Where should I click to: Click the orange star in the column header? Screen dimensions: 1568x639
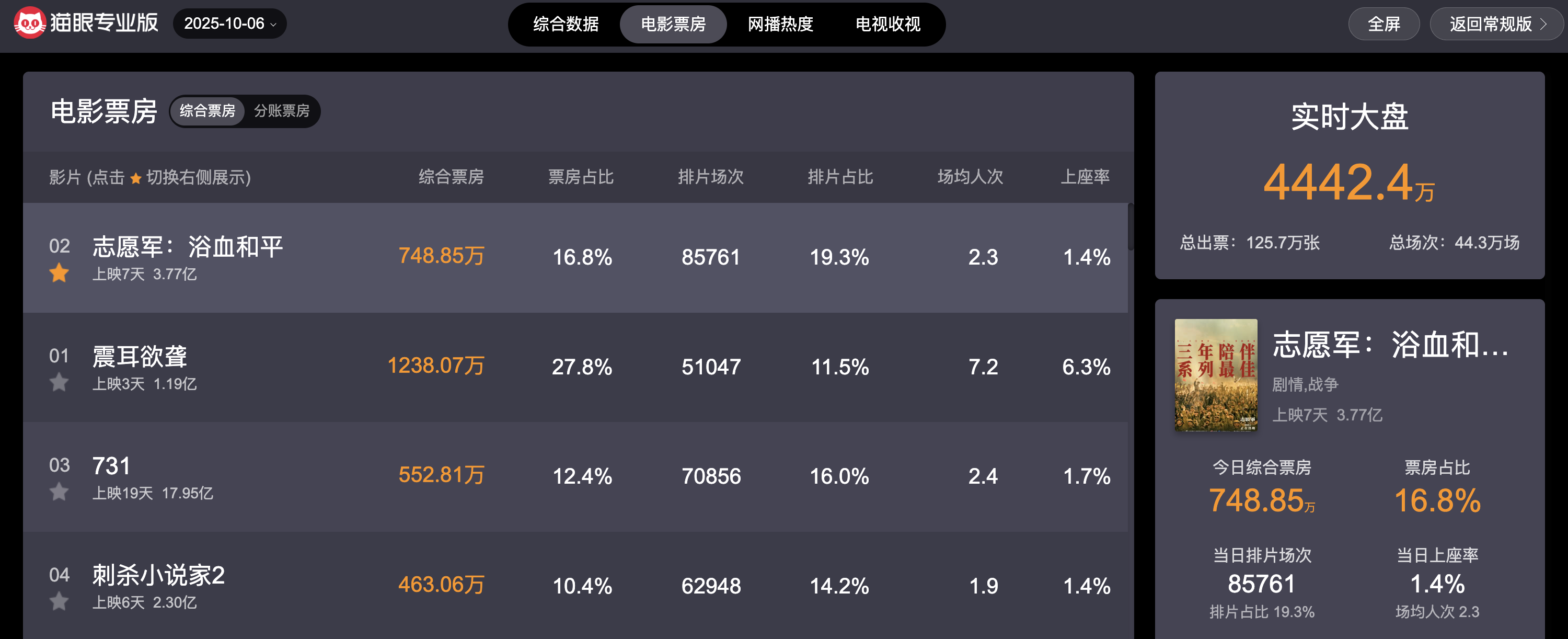pyautogui.click(x=136, y=178)
